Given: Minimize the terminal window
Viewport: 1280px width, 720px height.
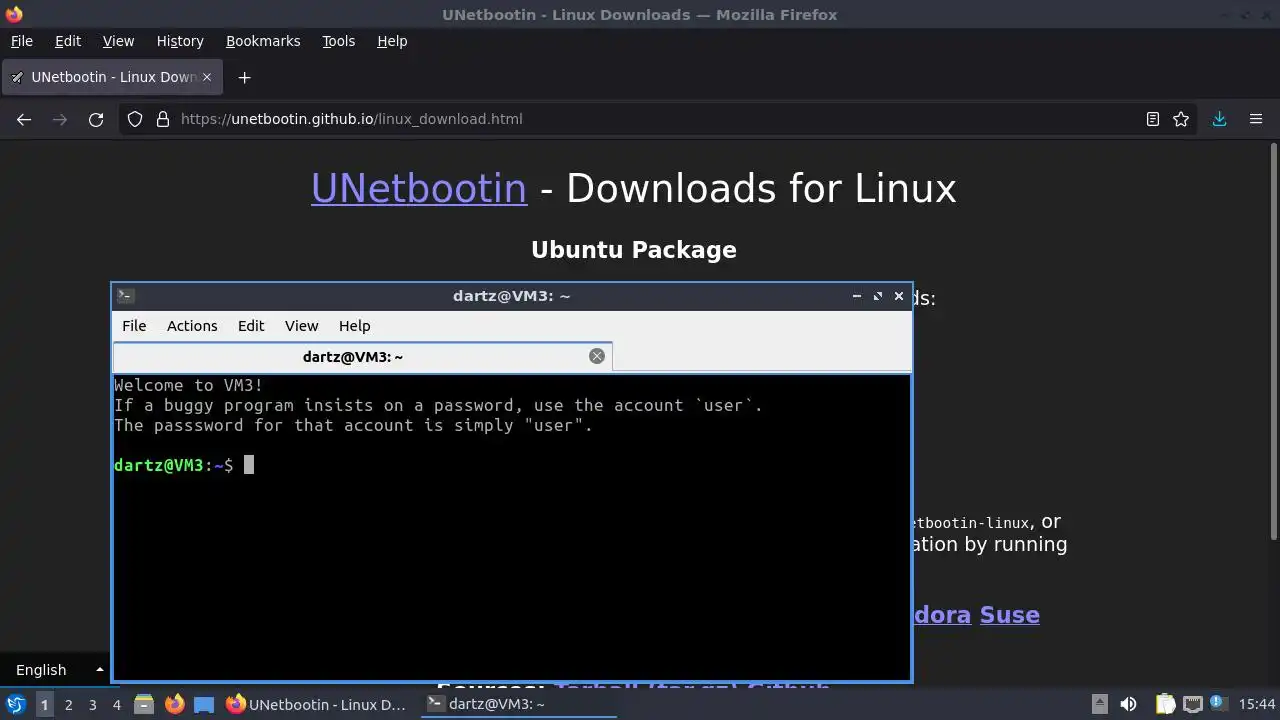Looking at the screenshot, I should coord(857,296).
